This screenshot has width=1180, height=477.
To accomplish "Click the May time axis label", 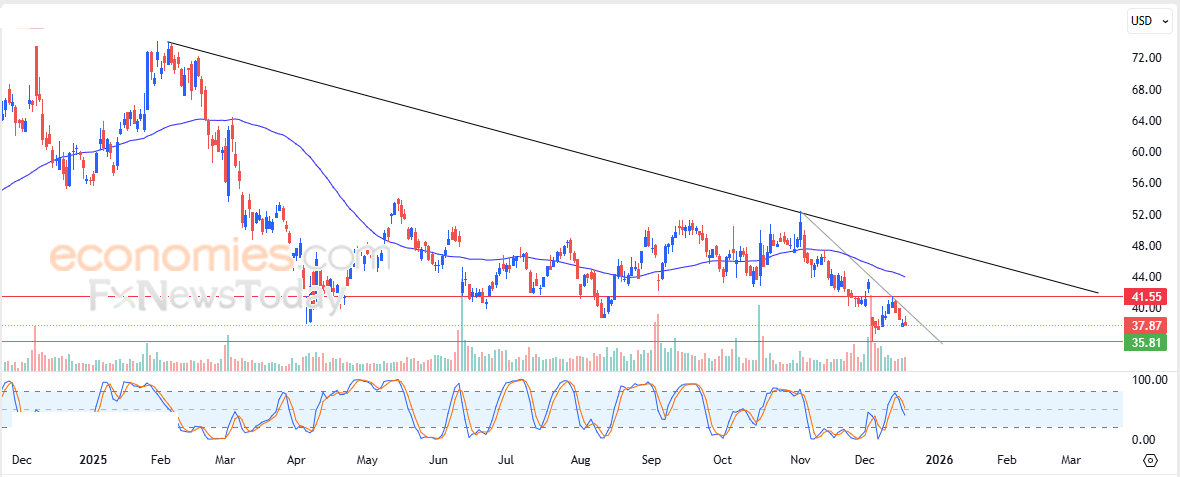I will click(366, 459).
